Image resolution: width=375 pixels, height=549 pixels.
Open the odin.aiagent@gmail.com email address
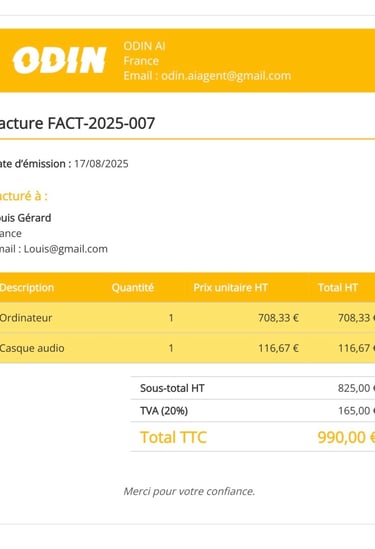(x=226, y=76)
